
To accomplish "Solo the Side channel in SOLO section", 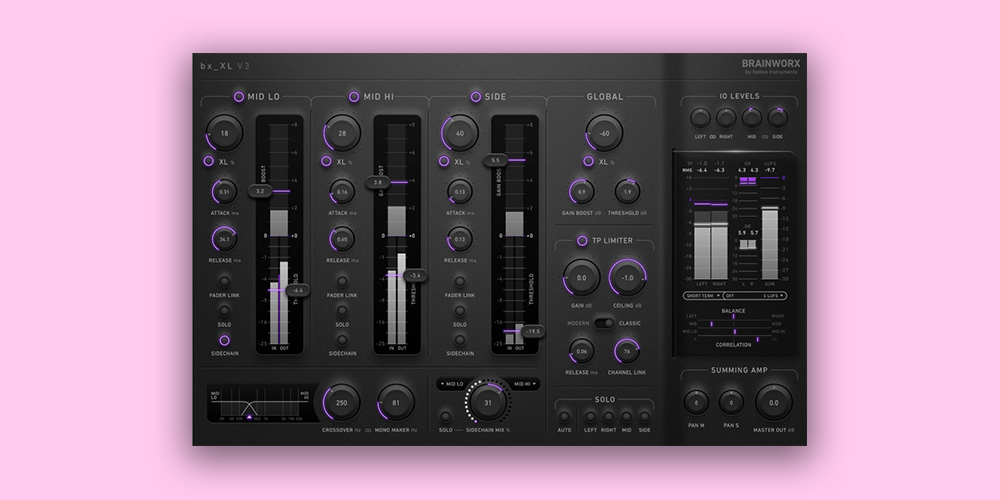I will click(x=645, y=416).
